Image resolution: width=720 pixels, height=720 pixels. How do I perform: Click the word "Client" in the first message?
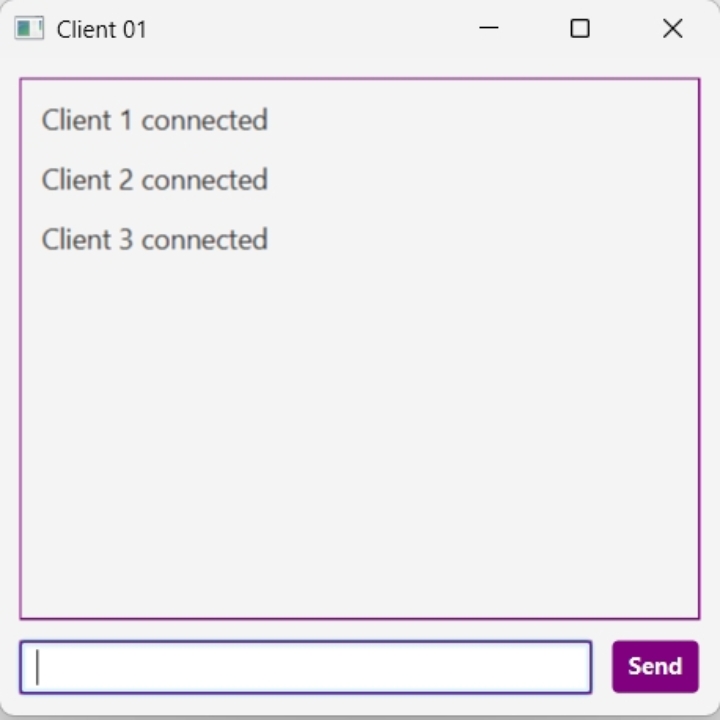[x=76, y=121]
